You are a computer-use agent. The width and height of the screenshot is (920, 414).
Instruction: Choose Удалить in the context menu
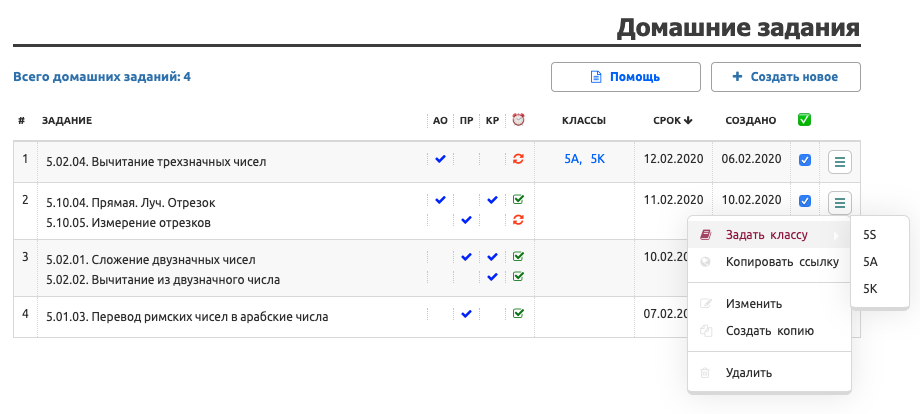749,373
